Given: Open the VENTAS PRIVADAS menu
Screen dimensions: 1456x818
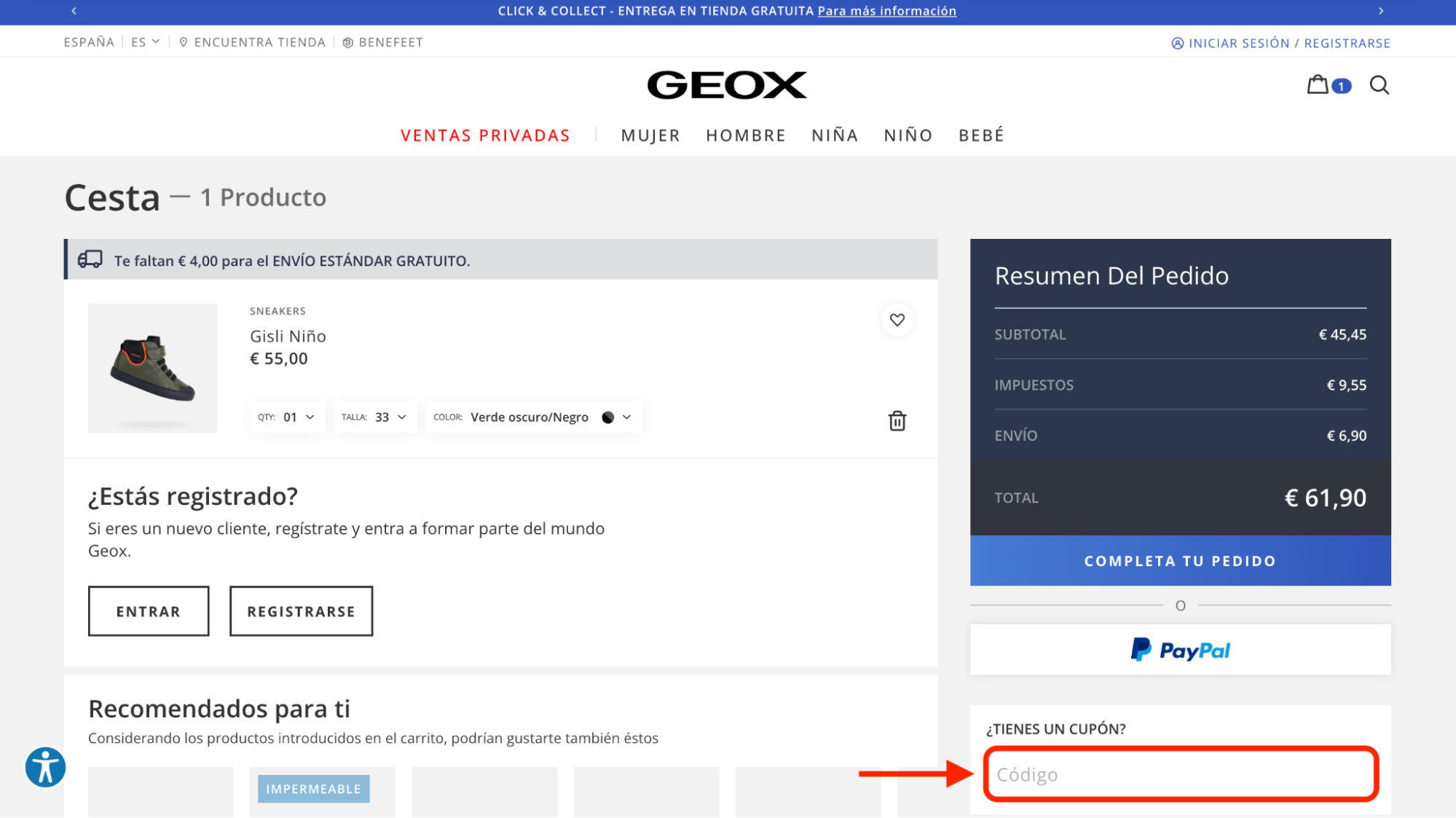Looking at the screenshot, I should pyautogui.click(x=485, y=135).
